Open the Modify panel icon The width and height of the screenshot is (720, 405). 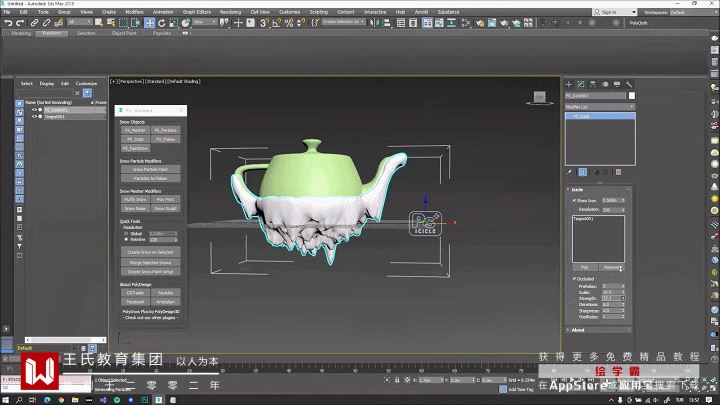581,84
